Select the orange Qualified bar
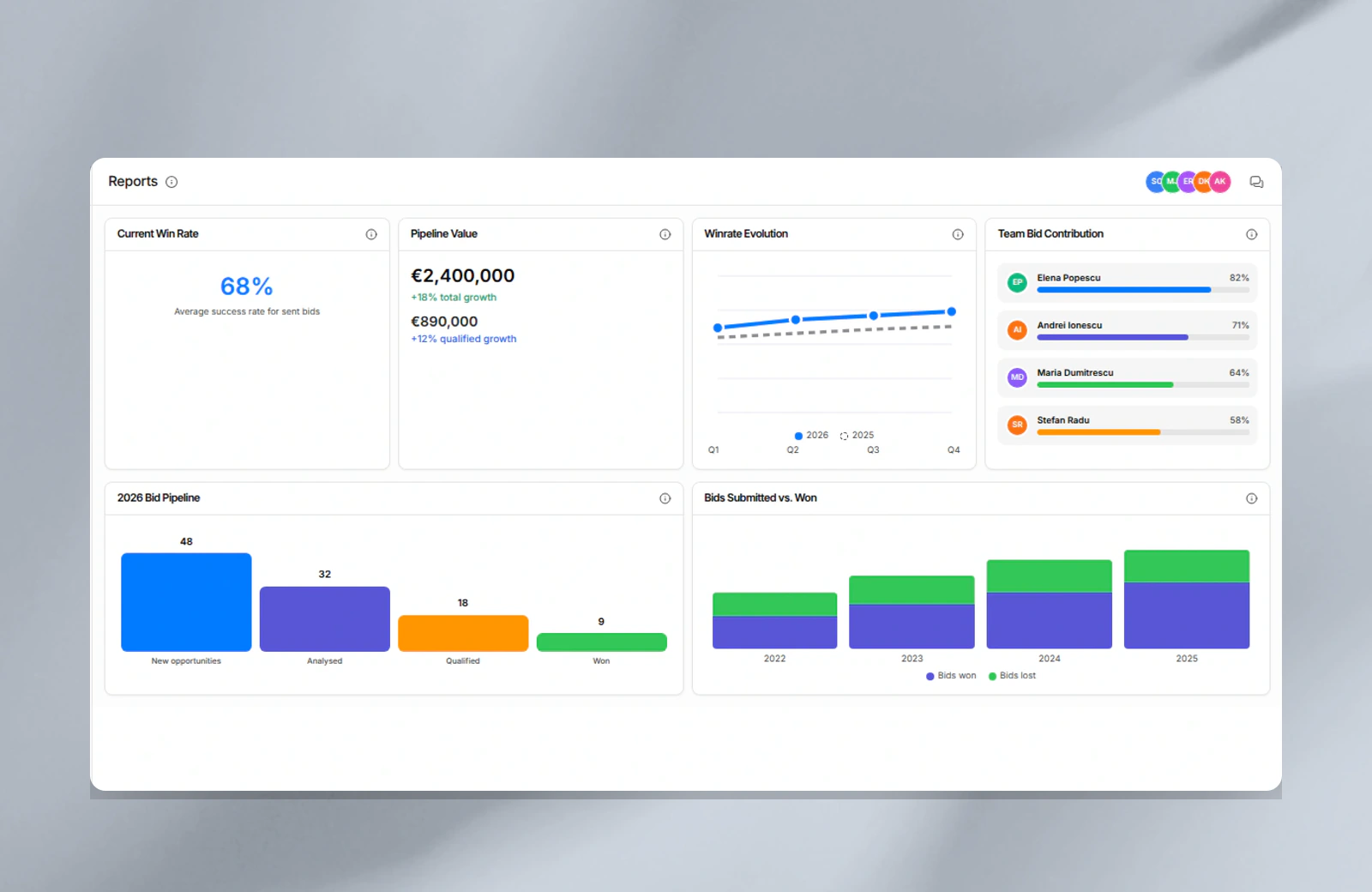 (x=463, y=633)
